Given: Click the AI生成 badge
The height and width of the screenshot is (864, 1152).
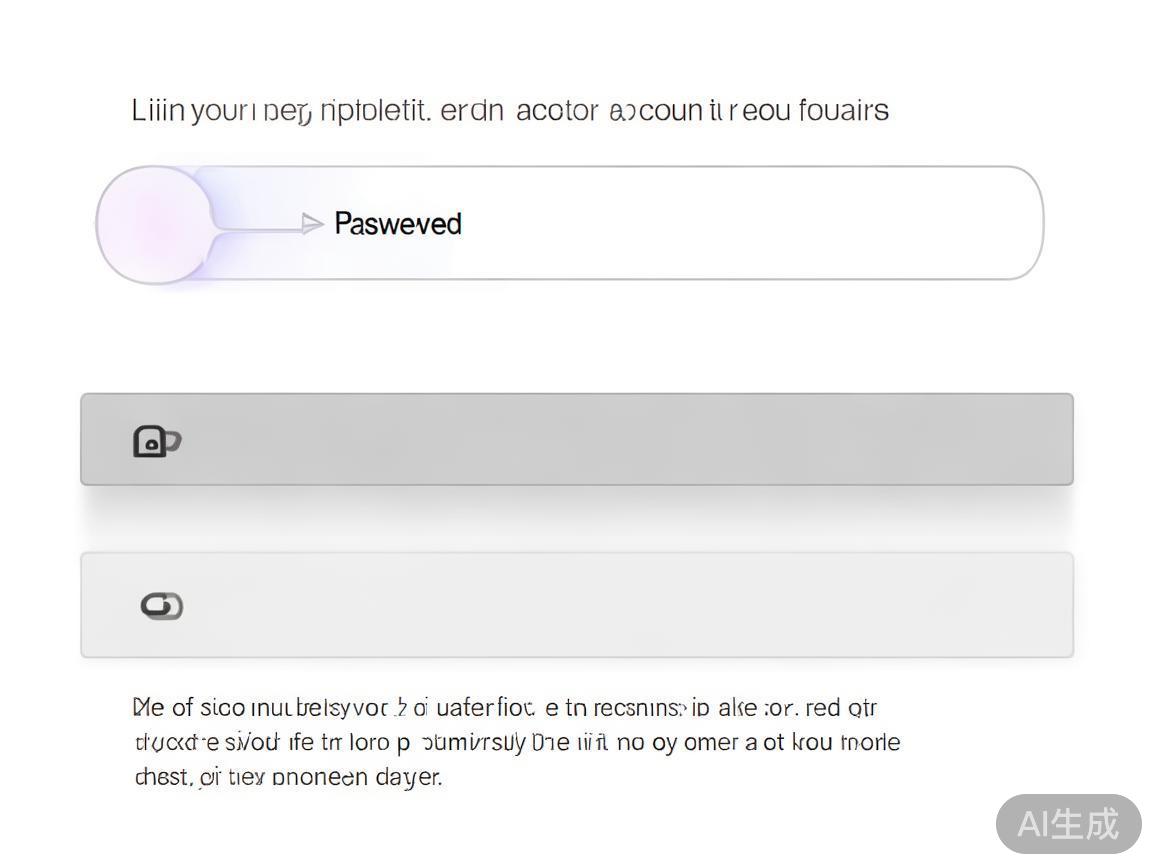Looking at the screenshot, I should [x=1068, y=824].
